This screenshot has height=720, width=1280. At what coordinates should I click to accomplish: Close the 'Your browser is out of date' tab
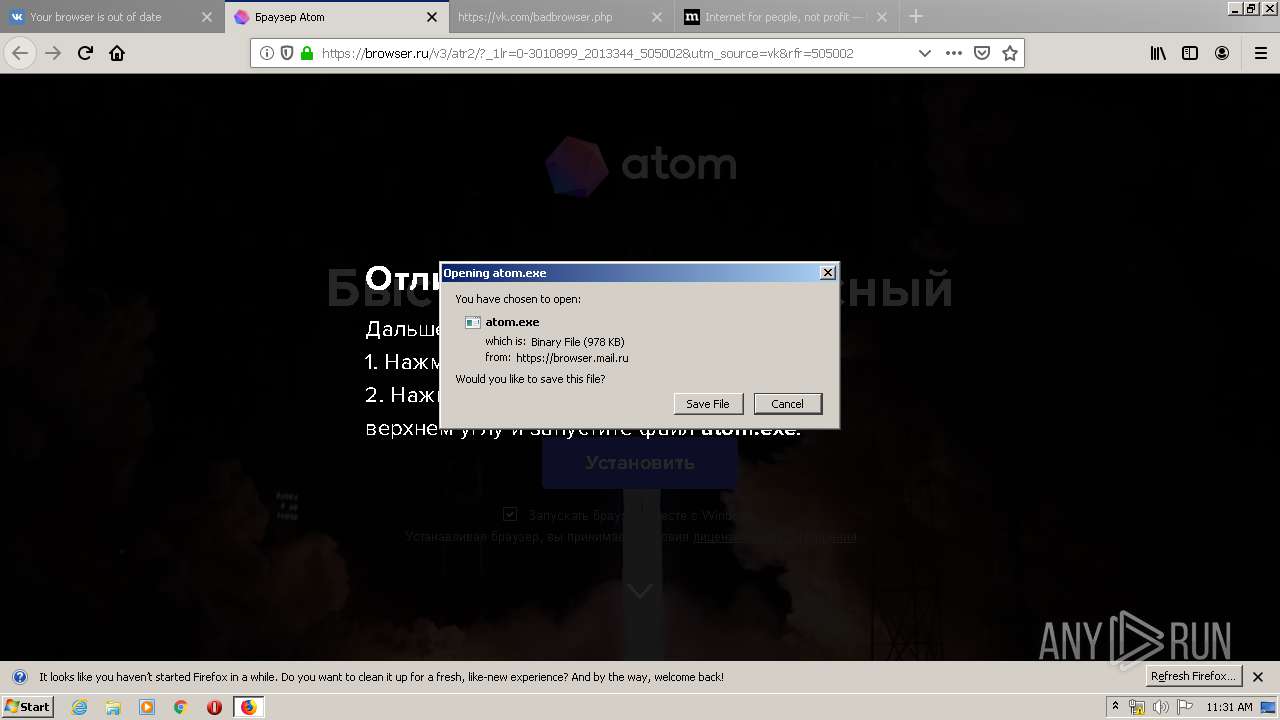[207, 17]
